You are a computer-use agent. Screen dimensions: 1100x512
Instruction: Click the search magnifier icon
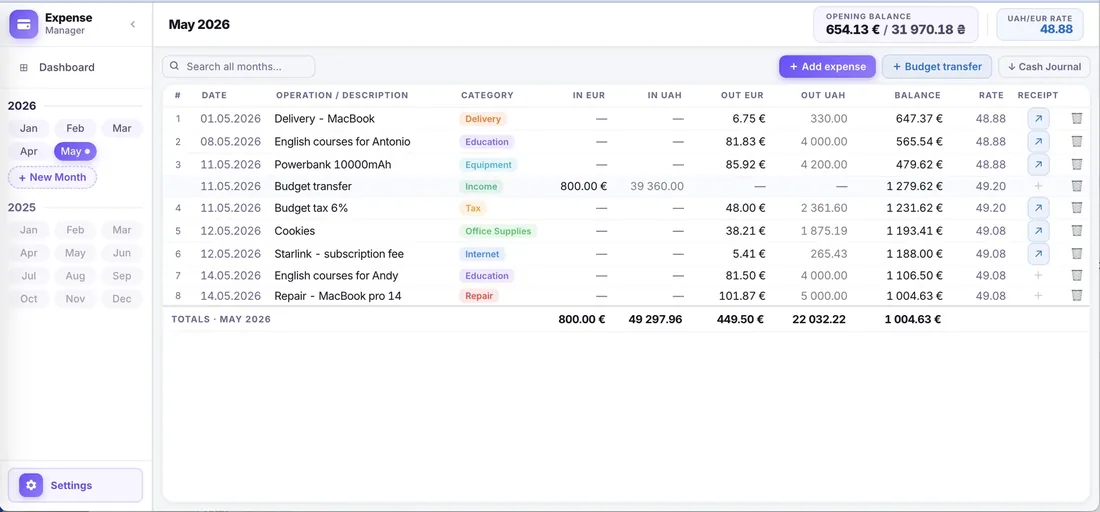pos(175,67)
